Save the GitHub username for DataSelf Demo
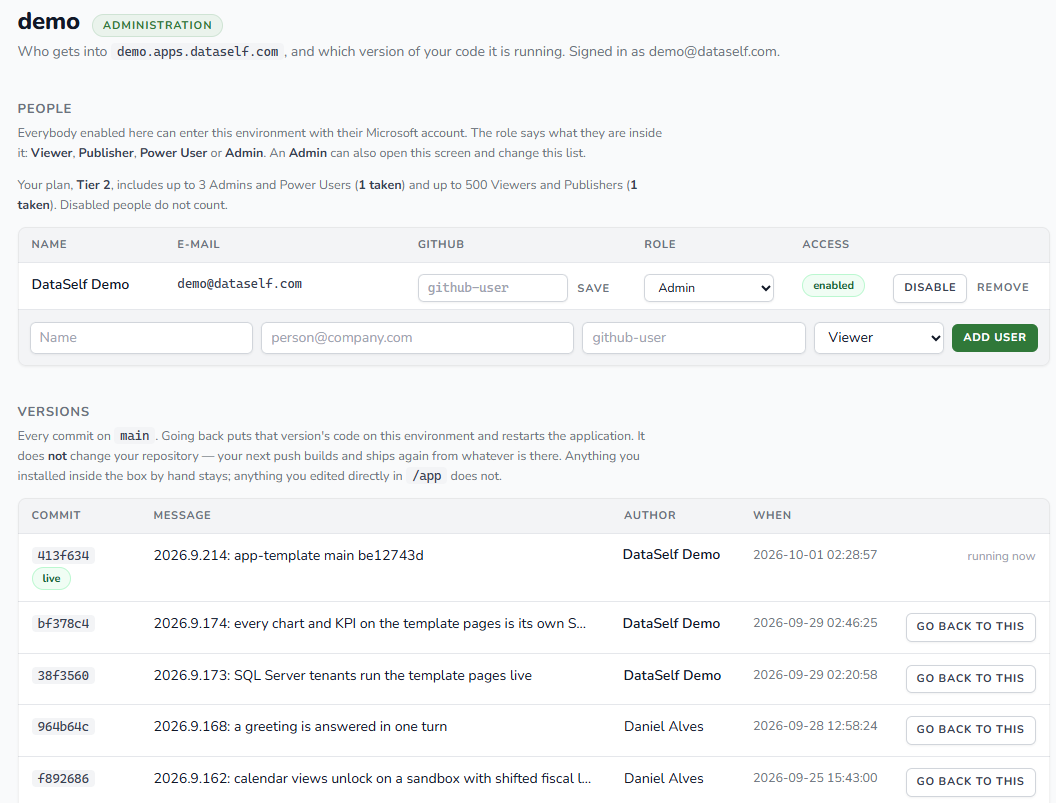Viewport: 1056px width, 803px height. point(593,288)
